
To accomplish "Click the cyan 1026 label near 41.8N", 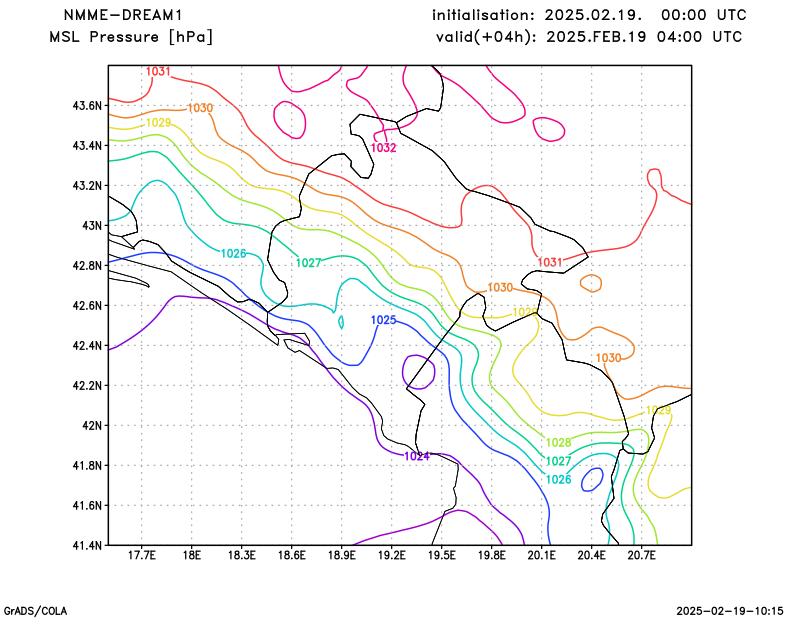I will [558, 480].
